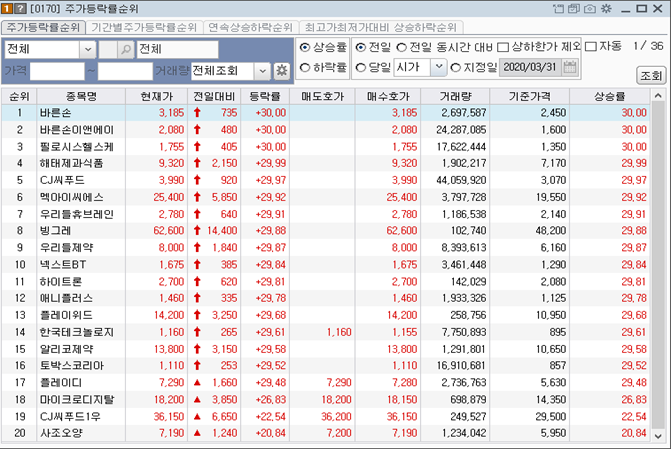671x449 pixels.
Task: Click the 2020/03/31 date field
Action: (x=530, y=67)
